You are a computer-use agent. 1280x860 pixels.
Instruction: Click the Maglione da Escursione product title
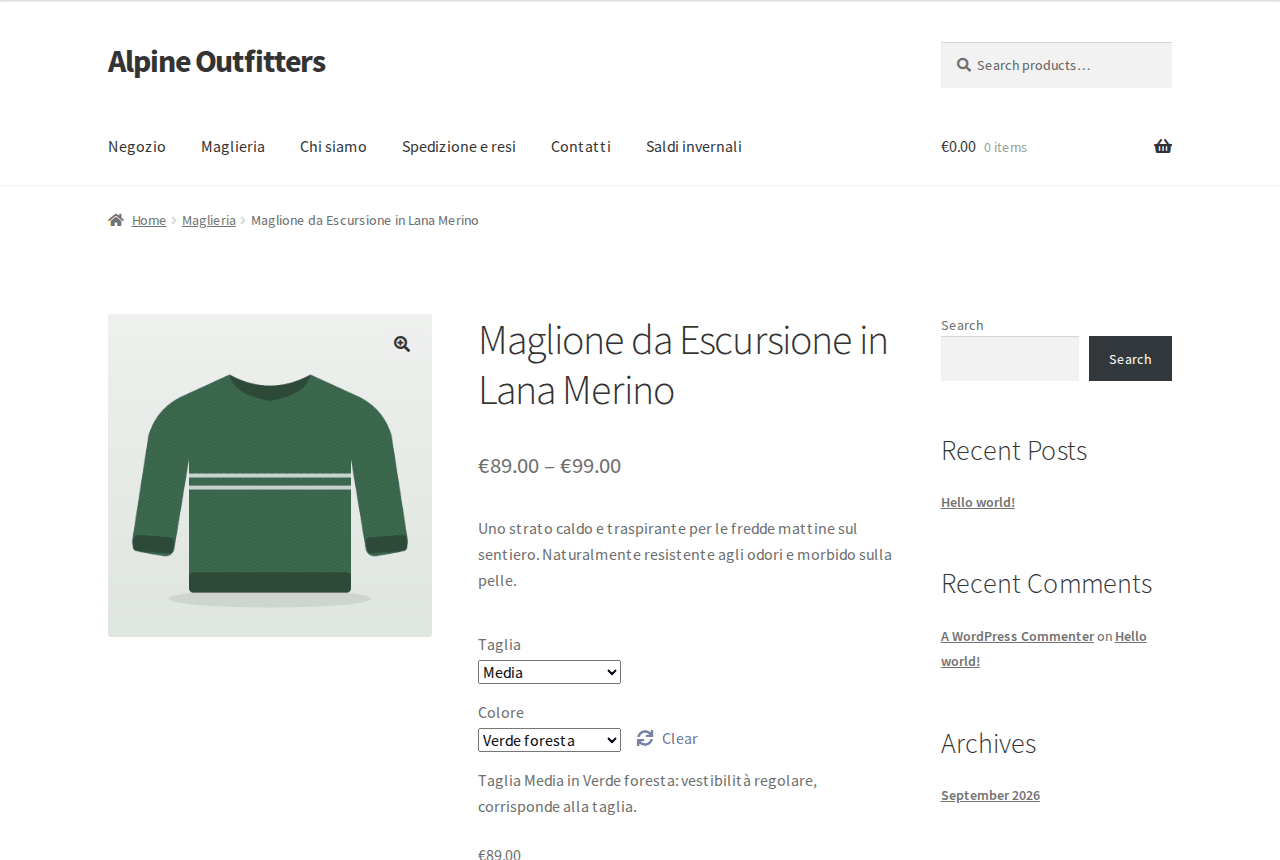(x=683, y=365)
